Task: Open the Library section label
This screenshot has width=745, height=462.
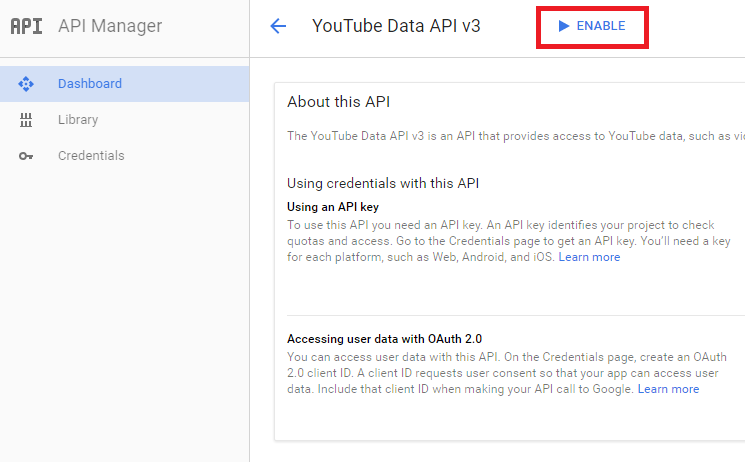Action: (x=78, y=120)
